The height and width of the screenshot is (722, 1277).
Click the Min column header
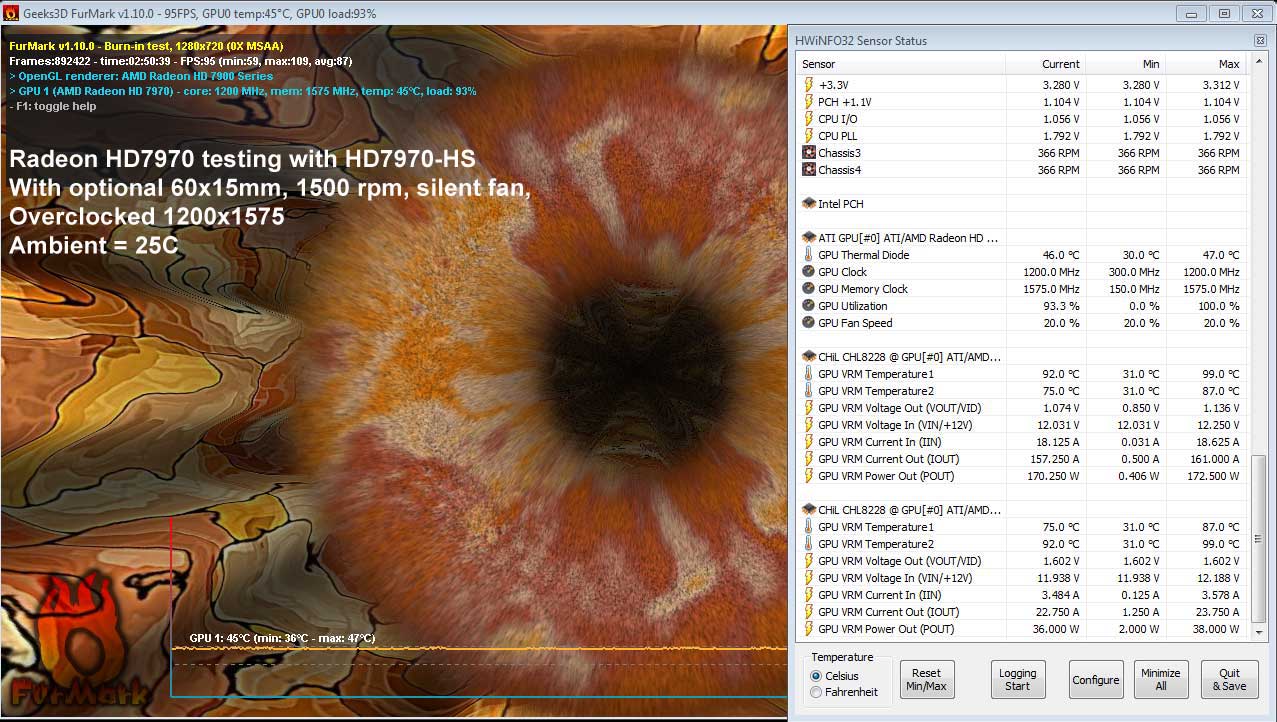click(1125, 64)
